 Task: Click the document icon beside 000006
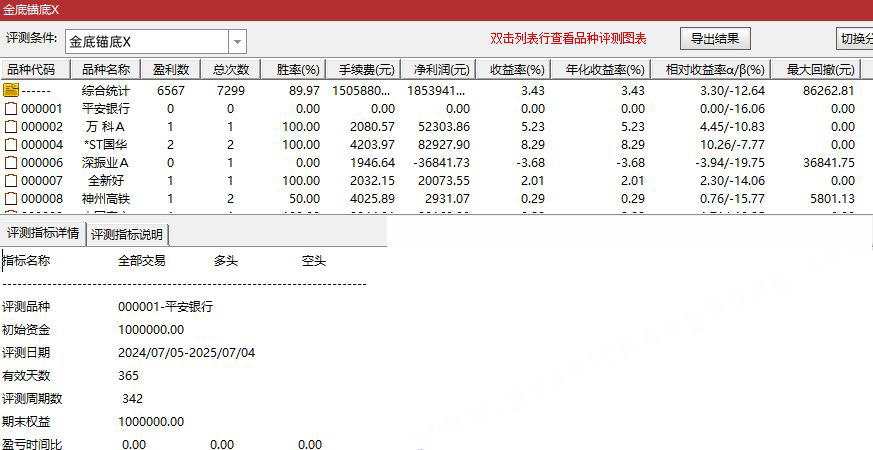coord(11,163)
